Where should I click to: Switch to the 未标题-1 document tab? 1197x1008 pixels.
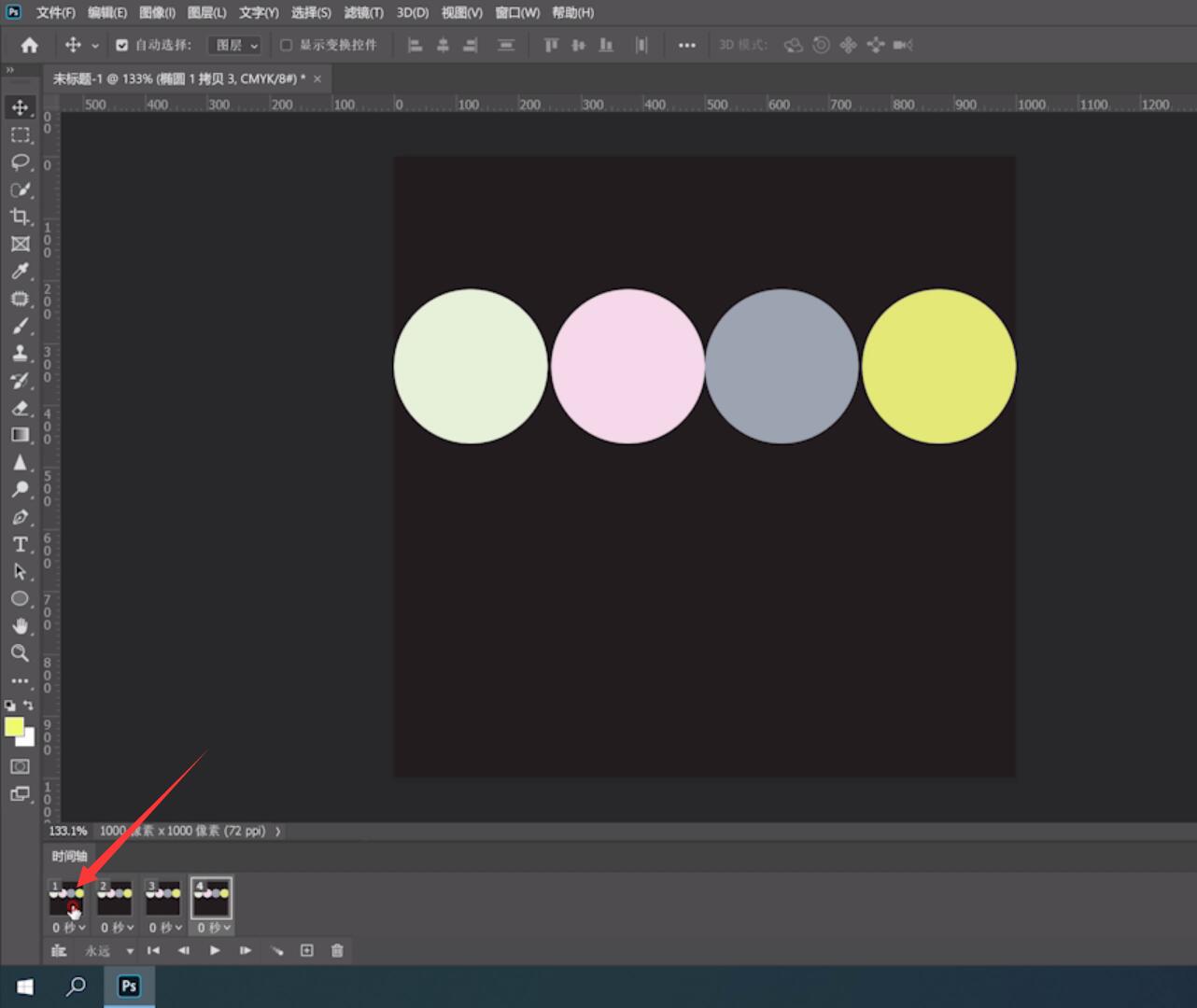178,79
